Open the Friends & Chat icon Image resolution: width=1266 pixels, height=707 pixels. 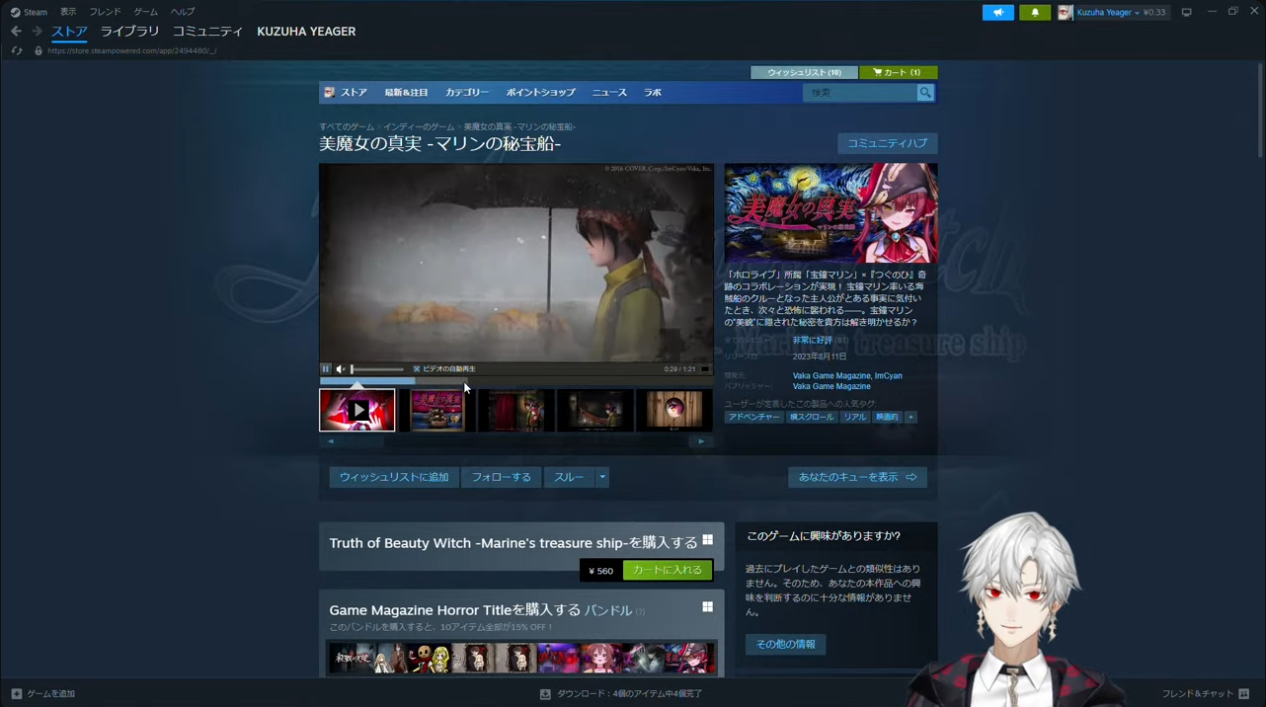tap(1244, 693)
